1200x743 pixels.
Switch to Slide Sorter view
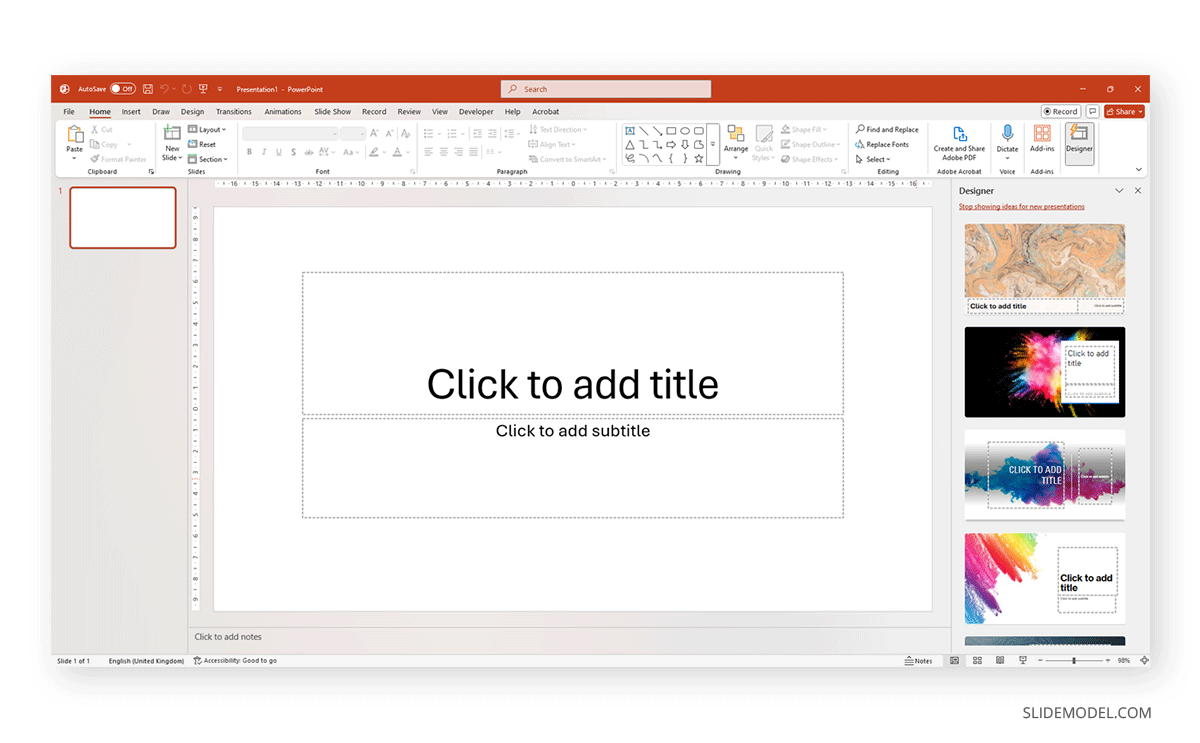tap(976, 661)
